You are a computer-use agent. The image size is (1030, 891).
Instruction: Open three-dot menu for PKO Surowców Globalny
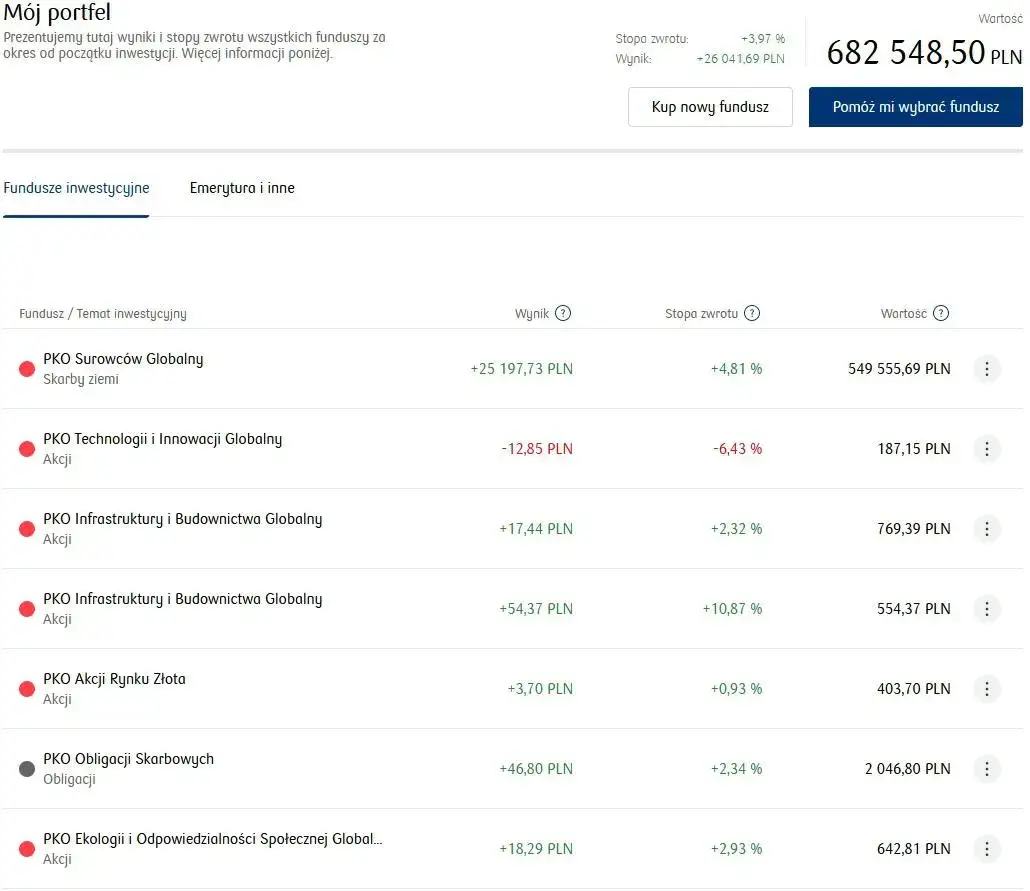(986, 369)
